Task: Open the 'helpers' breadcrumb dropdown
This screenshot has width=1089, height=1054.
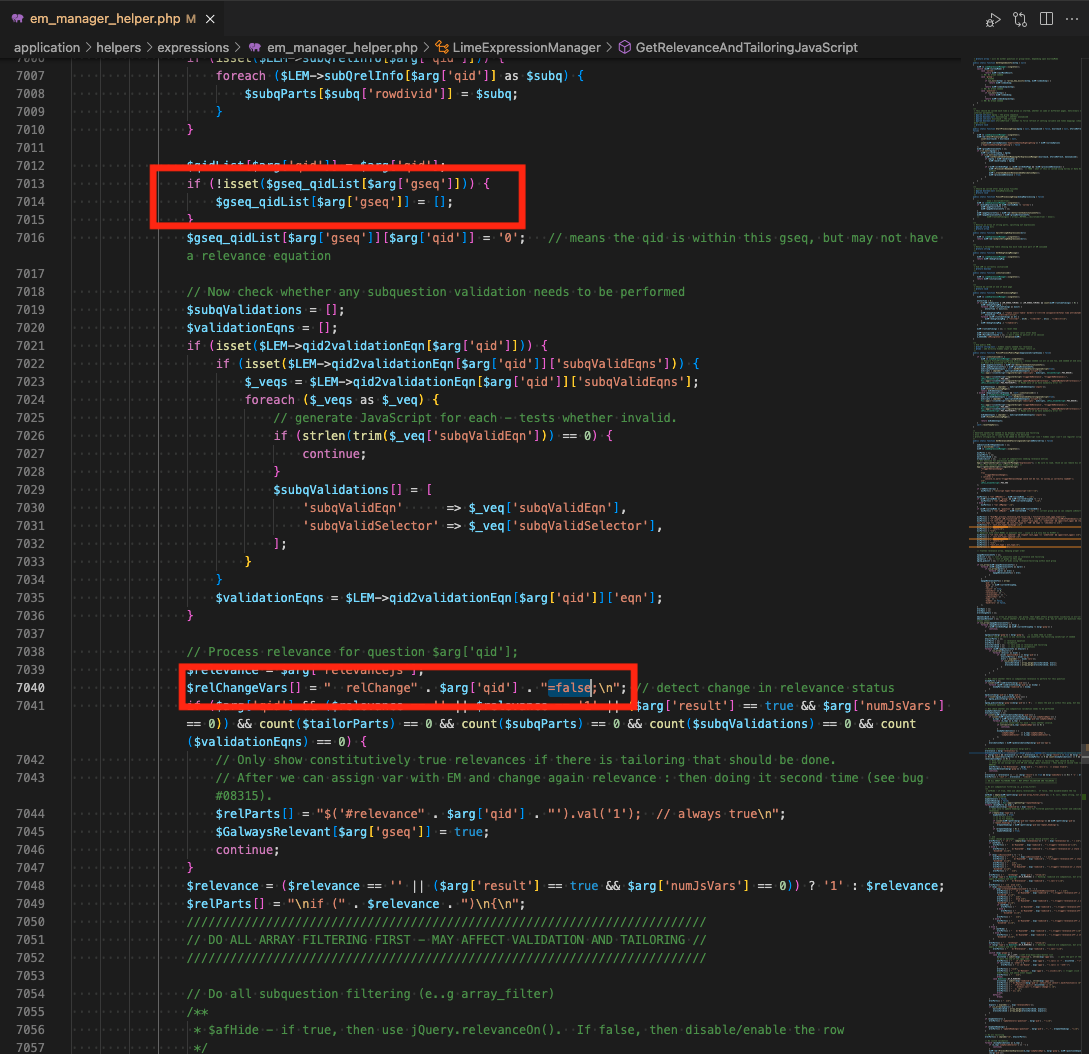Action: pyautogui.click(x=118, y=47)
